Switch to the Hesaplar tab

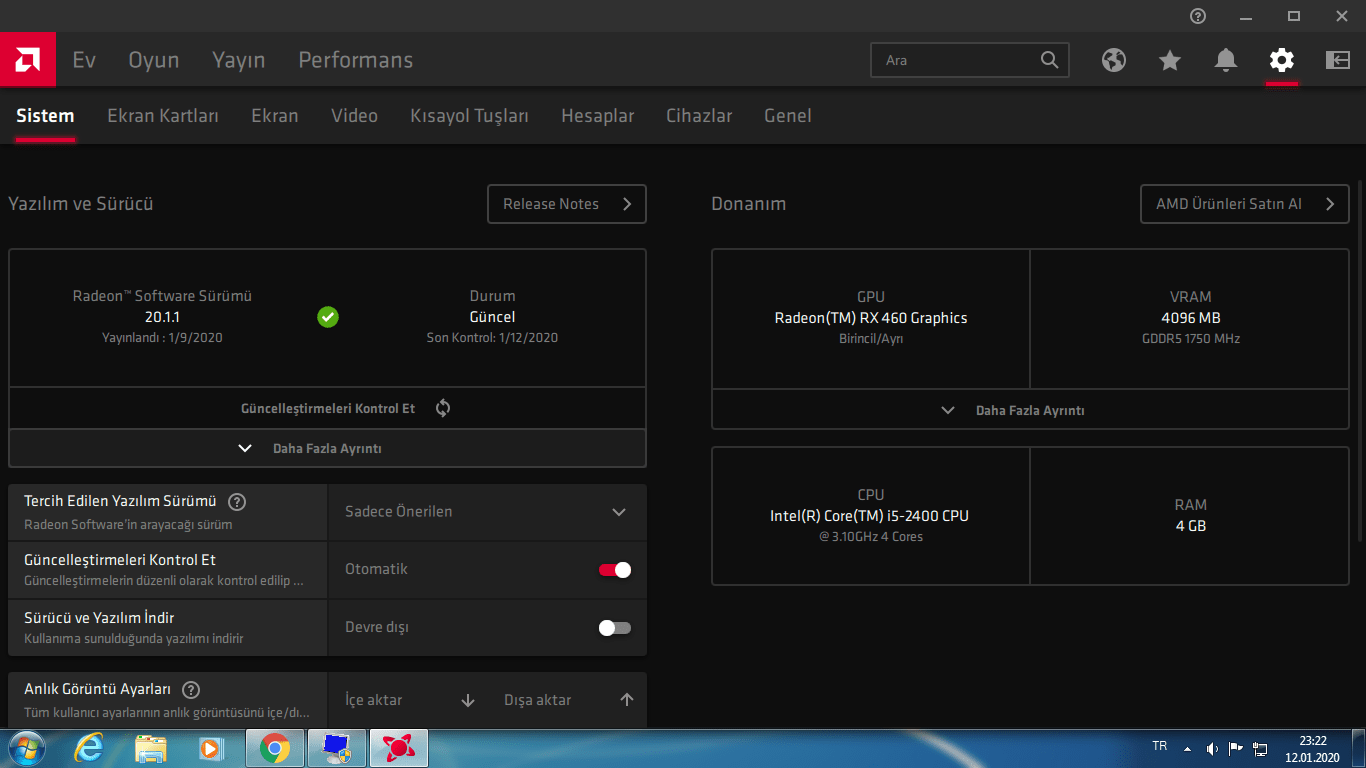click(x=598, y=116)
